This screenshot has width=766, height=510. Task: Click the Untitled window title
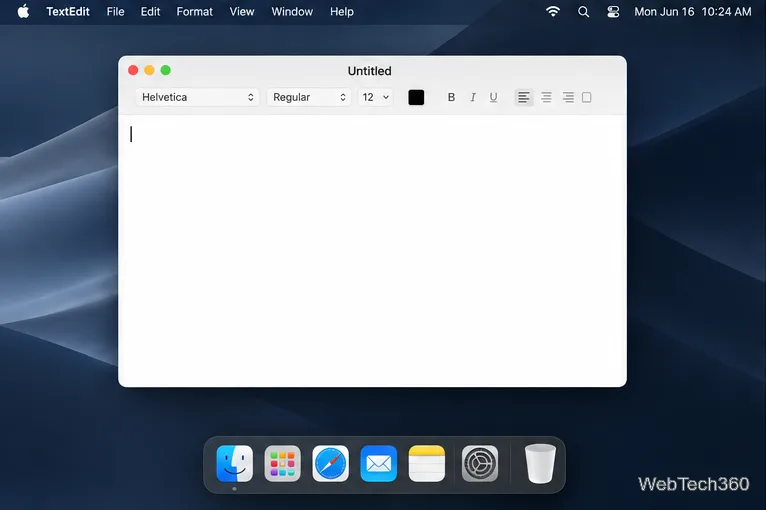369,71
